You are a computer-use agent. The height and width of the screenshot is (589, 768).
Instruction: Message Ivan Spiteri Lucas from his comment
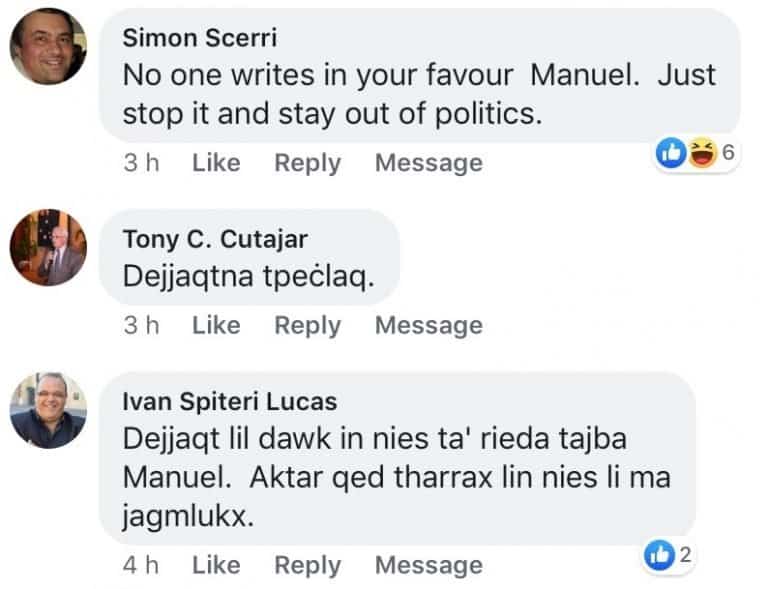click(x=428, y=565)
